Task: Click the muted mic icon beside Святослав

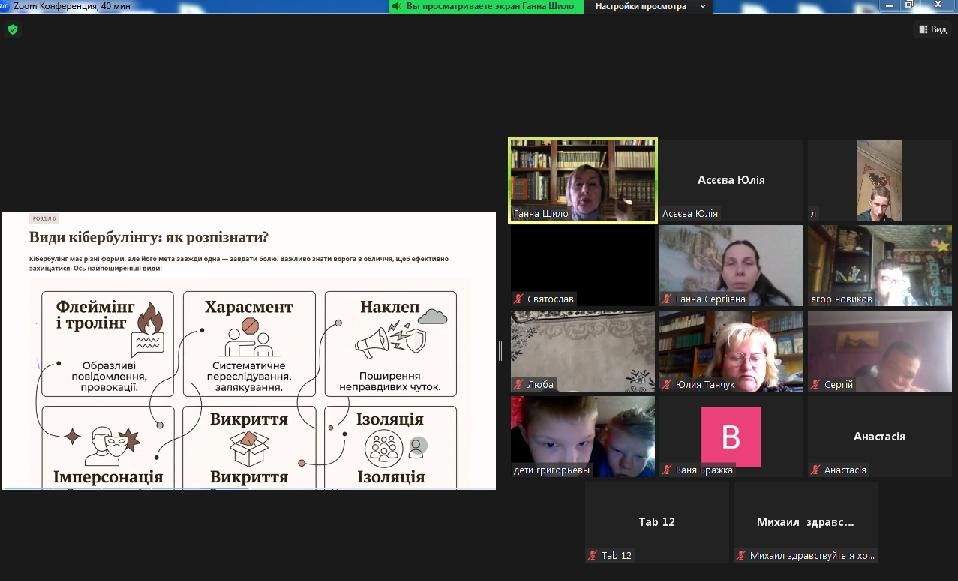Action: (x=517, y=298)
